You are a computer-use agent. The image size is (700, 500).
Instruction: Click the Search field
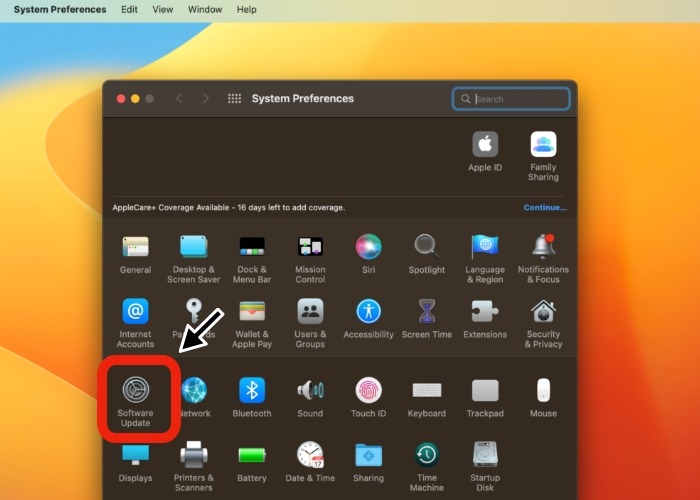point(511,99)
